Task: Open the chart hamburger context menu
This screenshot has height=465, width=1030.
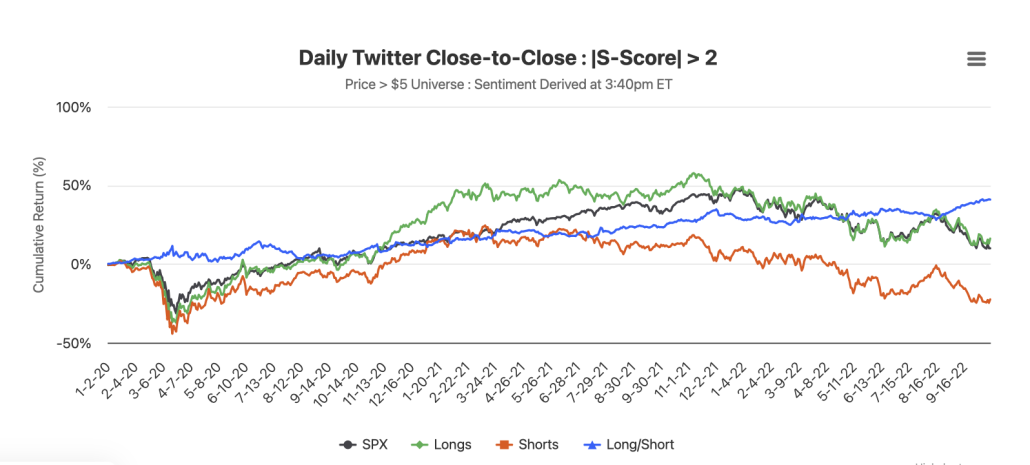Action: (x=976, y=59)
